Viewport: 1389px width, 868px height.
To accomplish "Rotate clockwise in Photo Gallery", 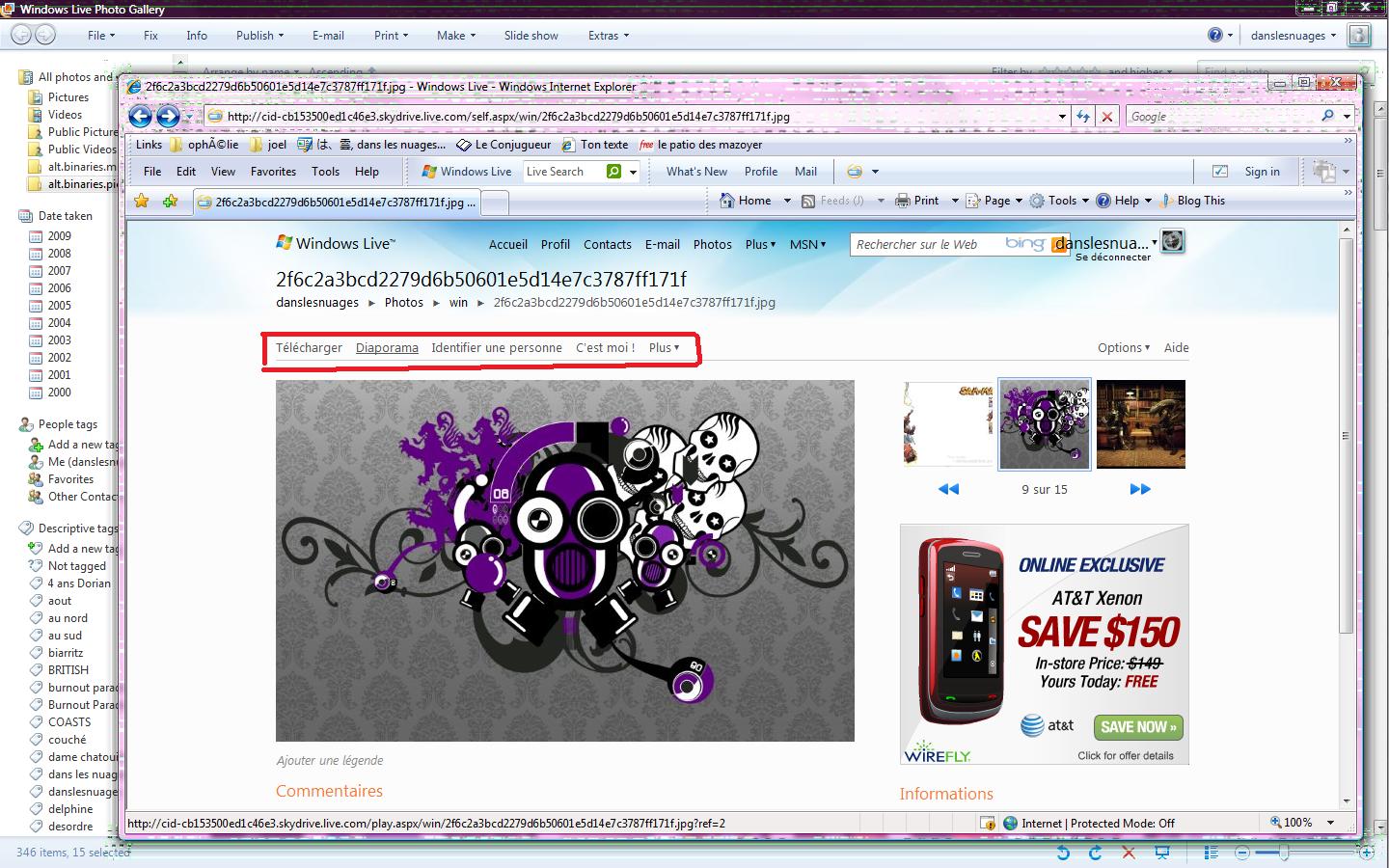I will tap(1095, 853).
